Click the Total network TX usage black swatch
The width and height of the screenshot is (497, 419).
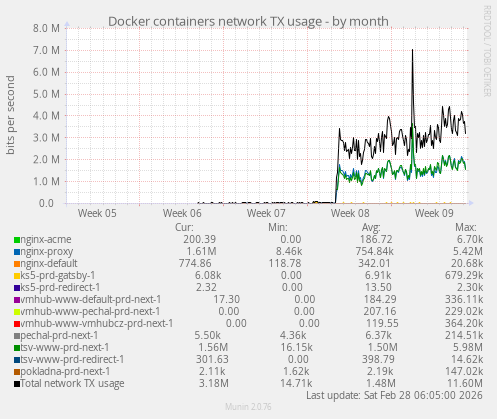click(17, 384)
